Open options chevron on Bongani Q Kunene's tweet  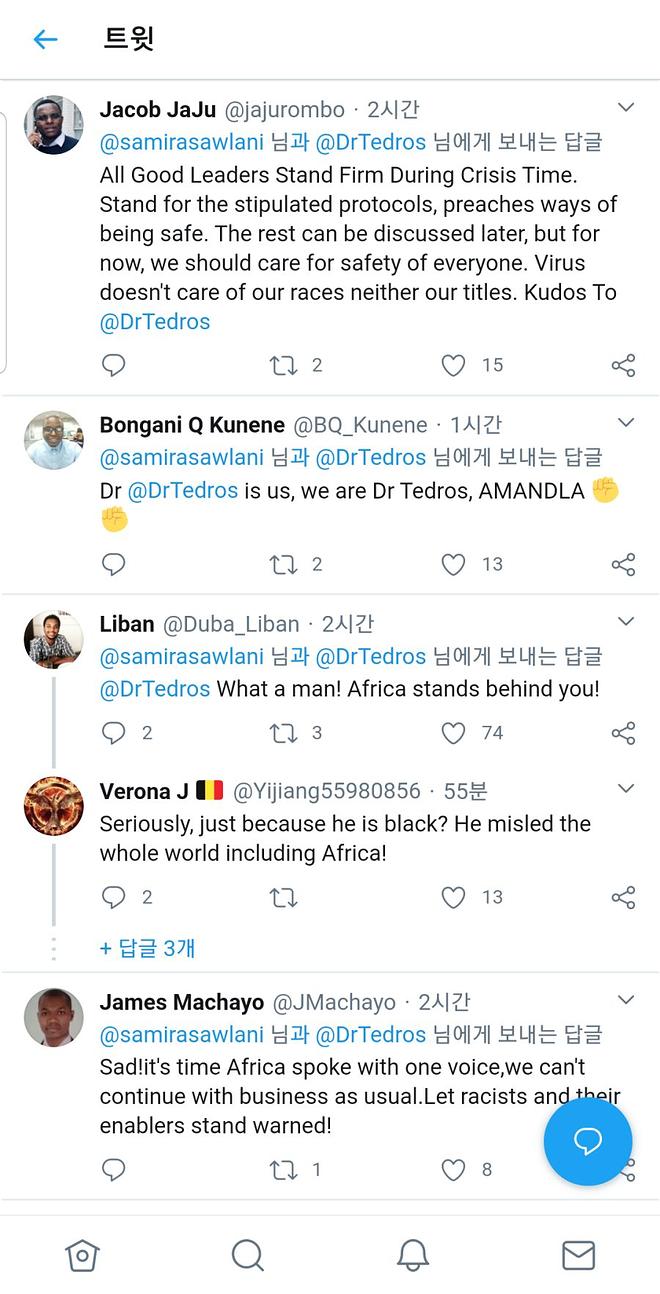click(x=626, y=423)
